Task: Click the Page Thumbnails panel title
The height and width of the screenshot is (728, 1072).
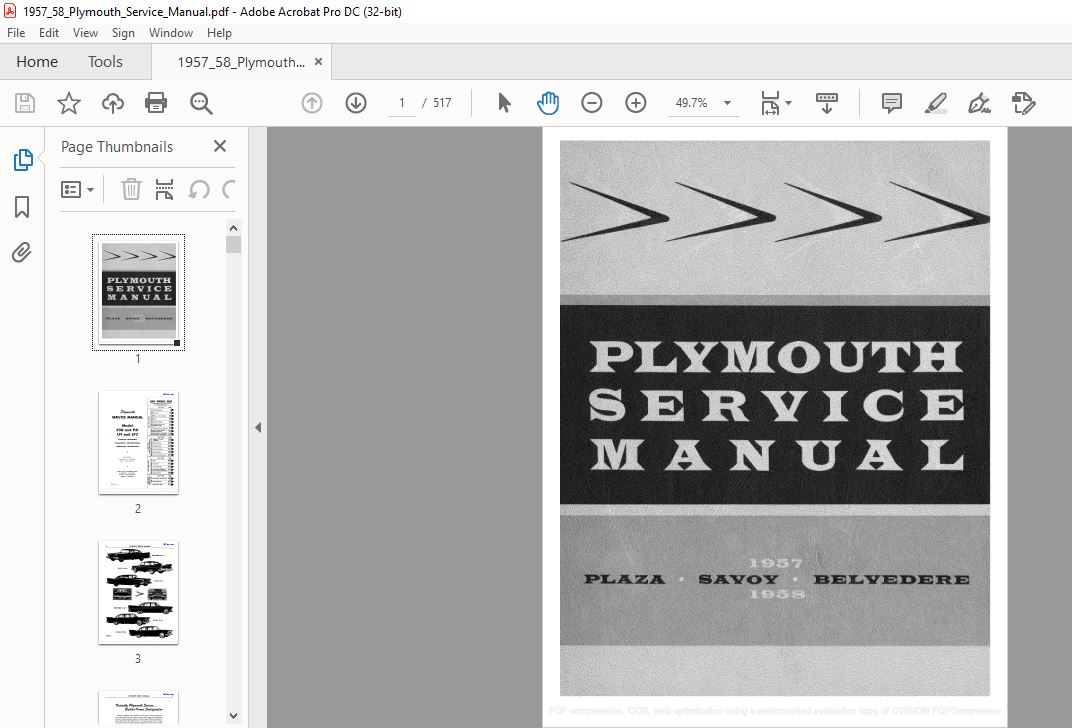Action: click(117, 147)
